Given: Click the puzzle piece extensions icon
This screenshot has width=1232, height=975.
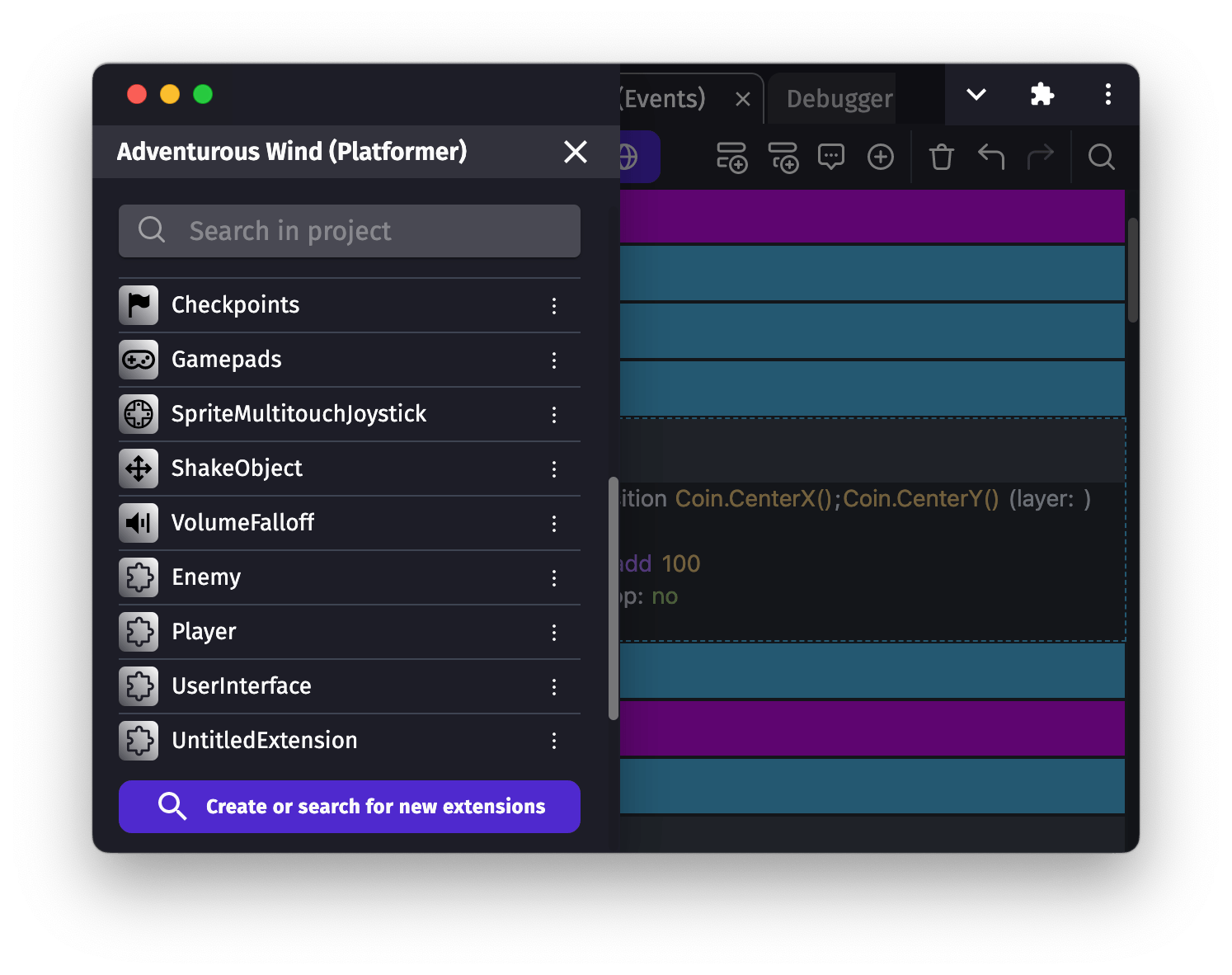Looking at the screenshot, I should tap(1042, 95).
